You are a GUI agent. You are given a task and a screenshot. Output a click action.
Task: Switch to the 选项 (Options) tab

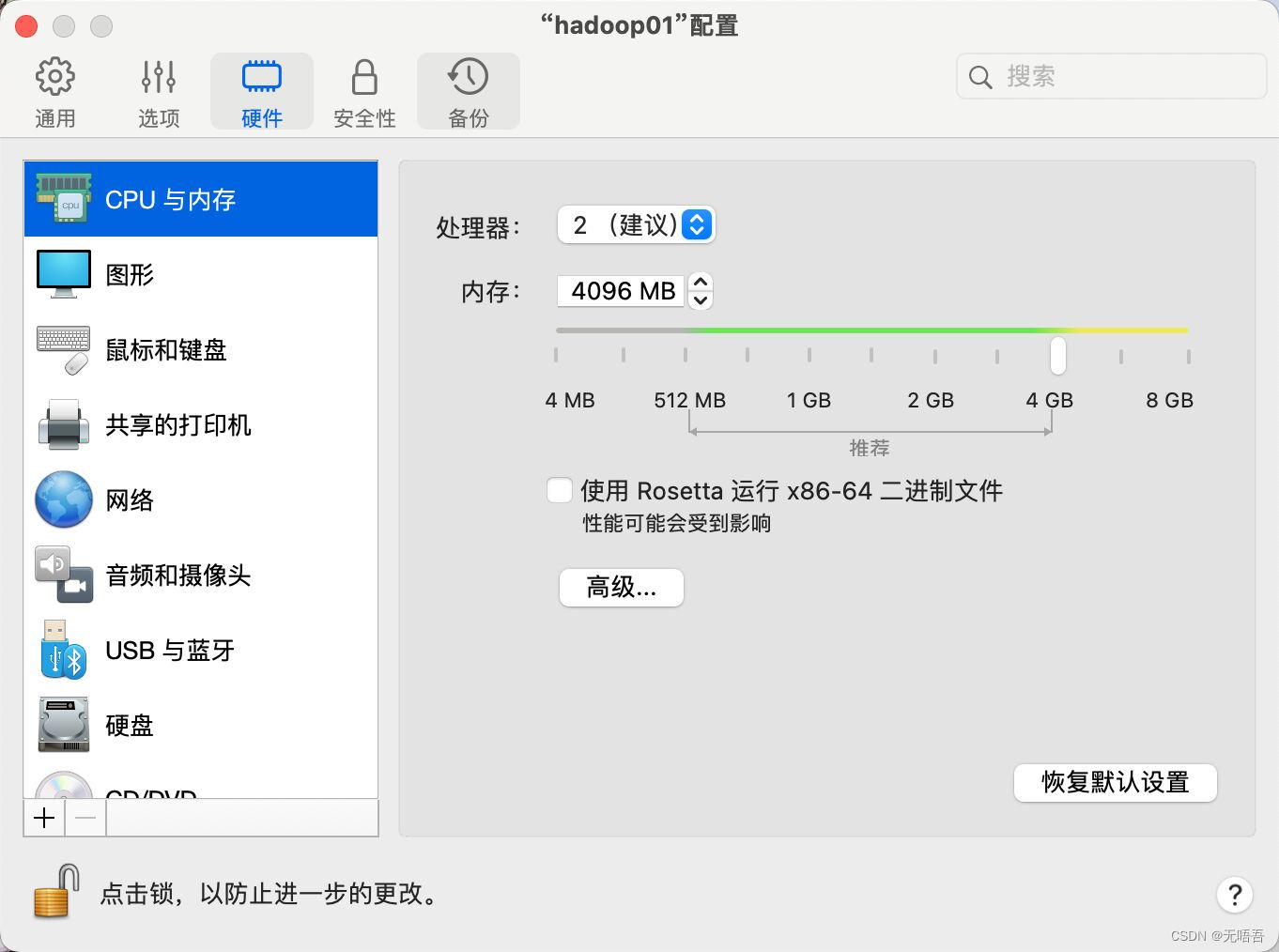[159, 92]
